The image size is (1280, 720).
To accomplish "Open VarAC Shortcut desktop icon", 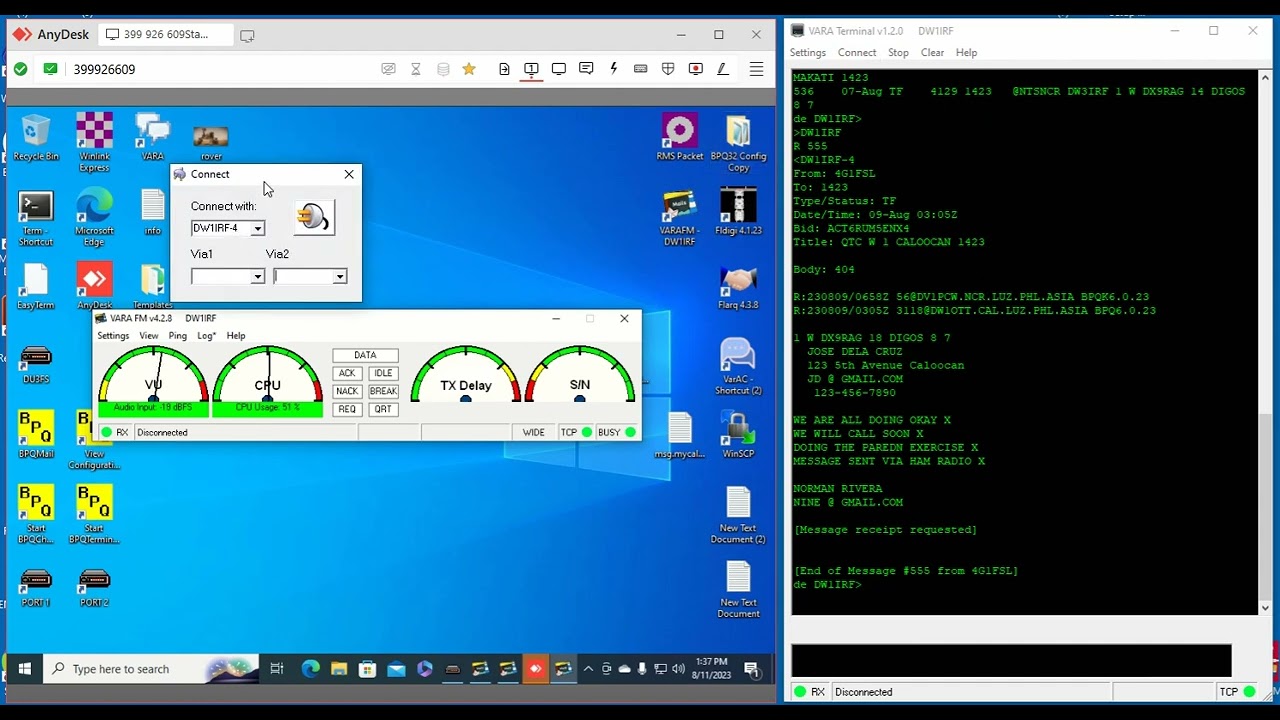I will pos(738,366).
